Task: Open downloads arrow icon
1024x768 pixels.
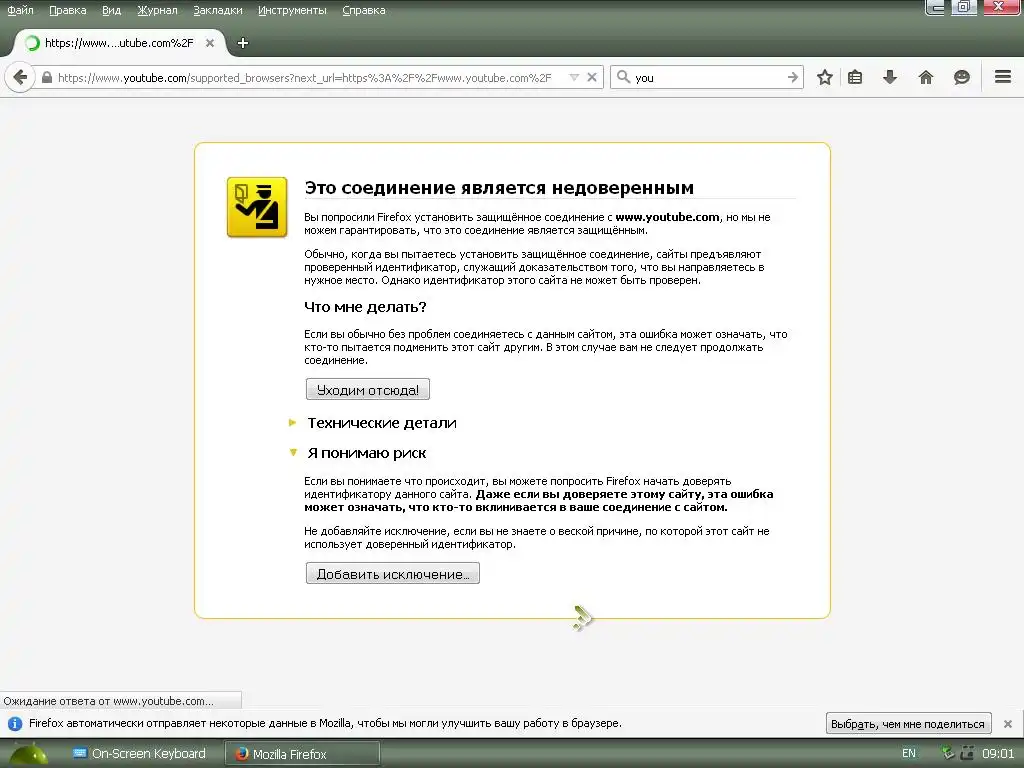Action: click(890, 78)
